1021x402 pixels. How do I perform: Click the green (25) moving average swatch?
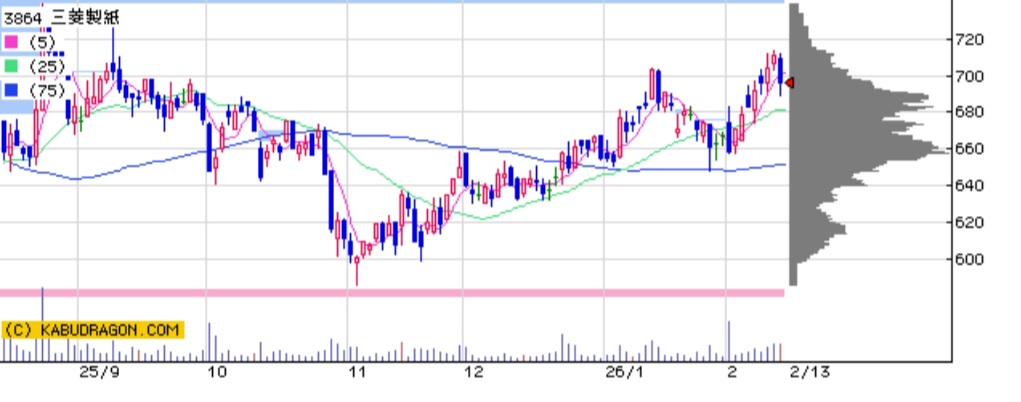coord(10,66)
